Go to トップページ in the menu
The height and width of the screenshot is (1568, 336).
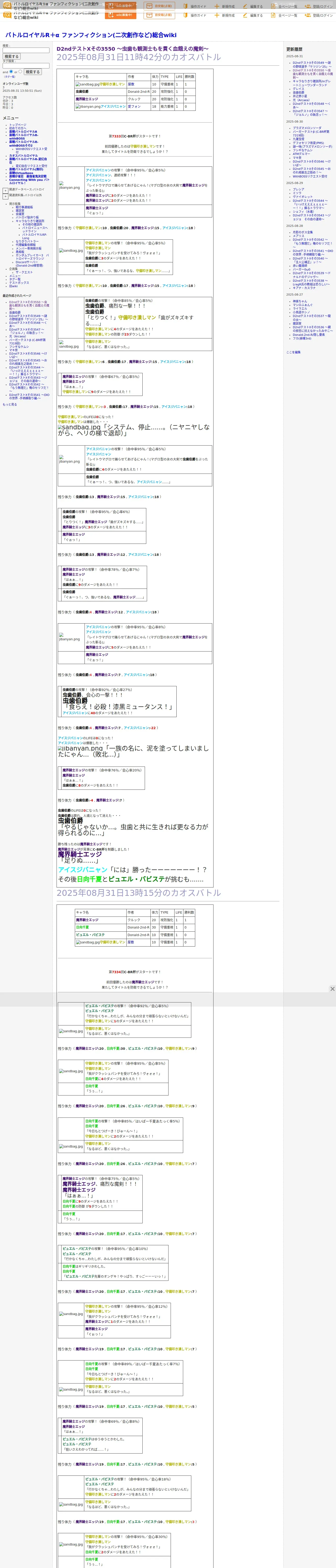click(18, 125)
